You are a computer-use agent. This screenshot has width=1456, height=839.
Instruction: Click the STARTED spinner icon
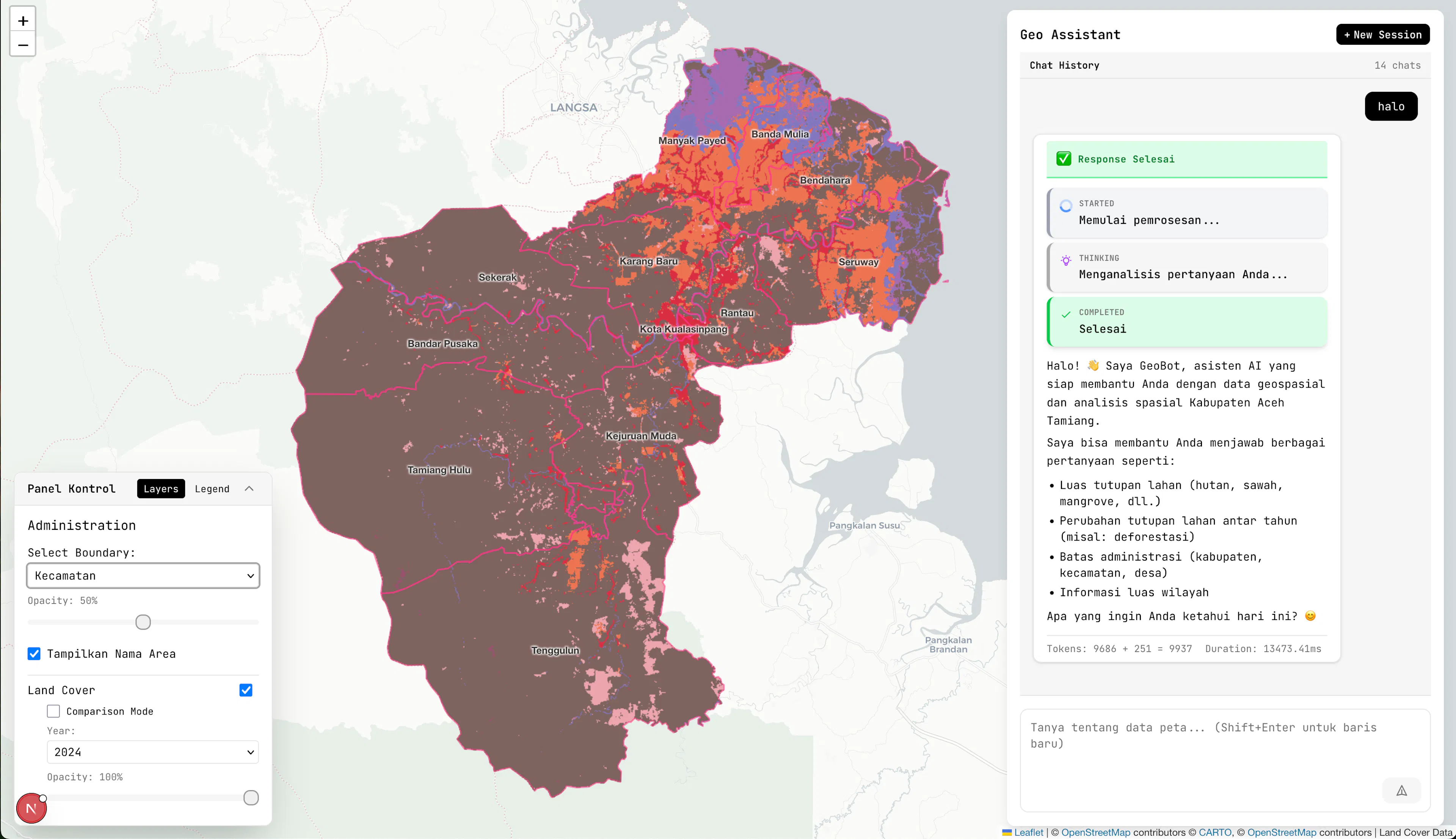(x=1065, y=206)
